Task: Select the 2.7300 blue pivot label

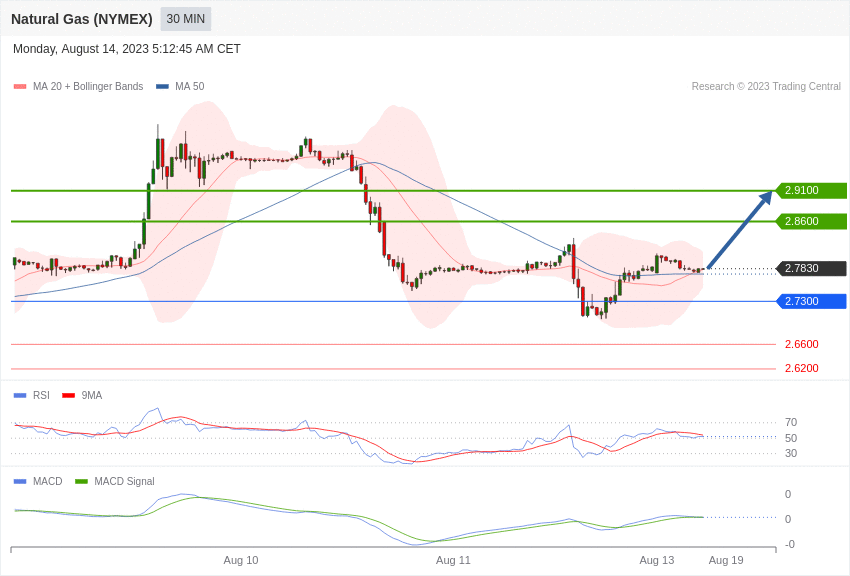Action: 811,301
